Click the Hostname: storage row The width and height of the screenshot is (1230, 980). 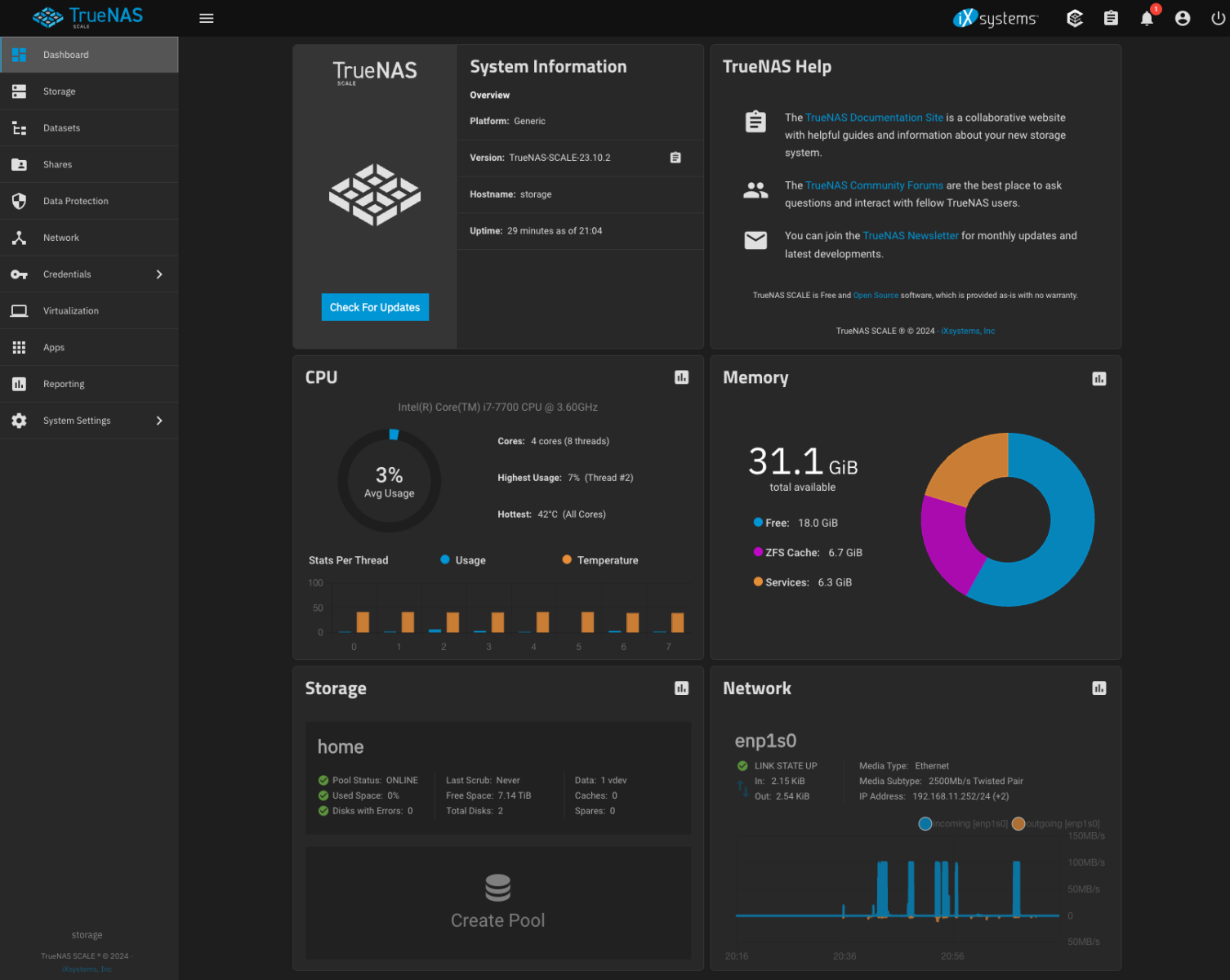580,194
